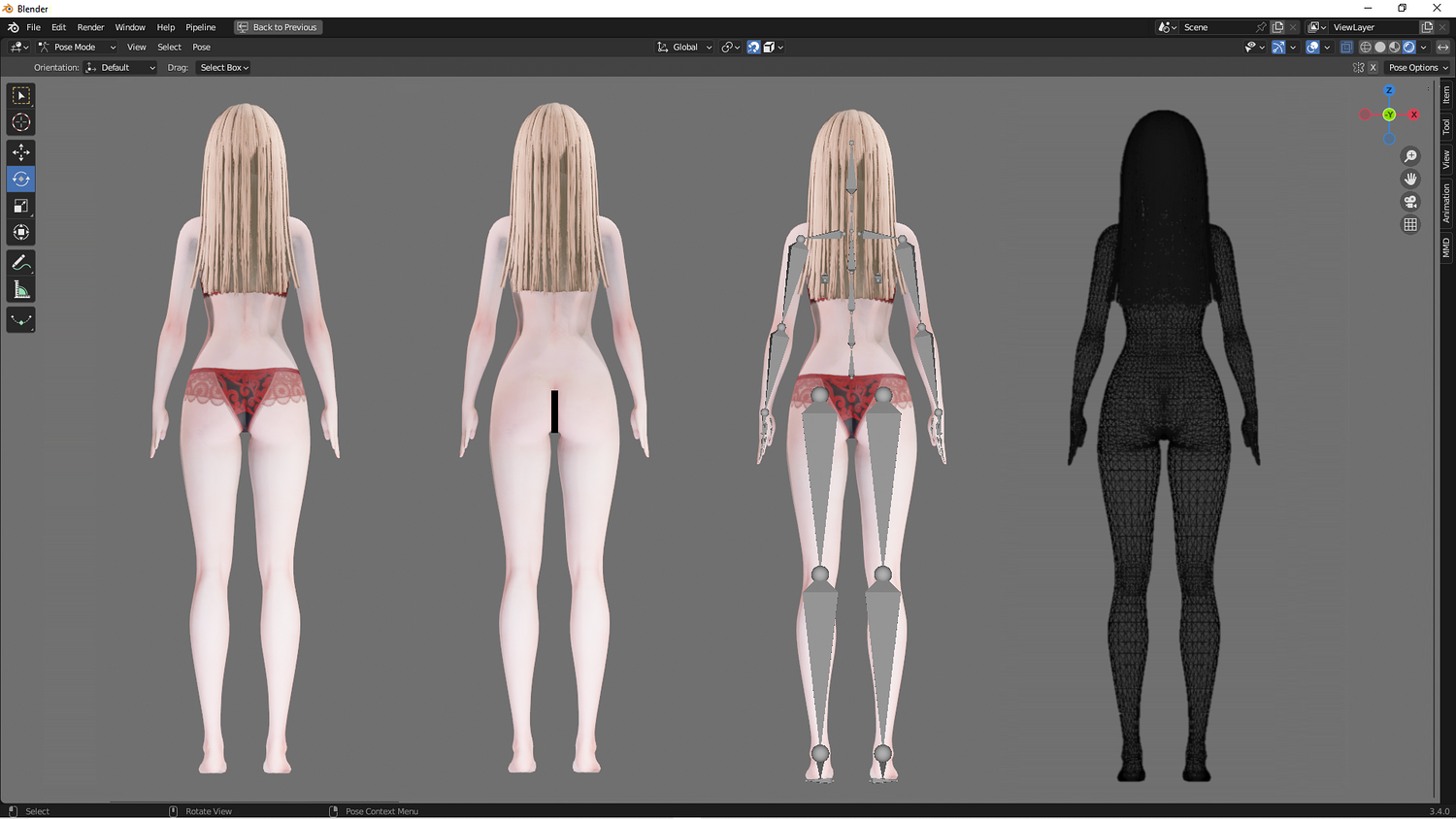Open the Window menu
The height and width of the screenshot is (819, 1456).
pyautogui.click(x=130, y=27)
